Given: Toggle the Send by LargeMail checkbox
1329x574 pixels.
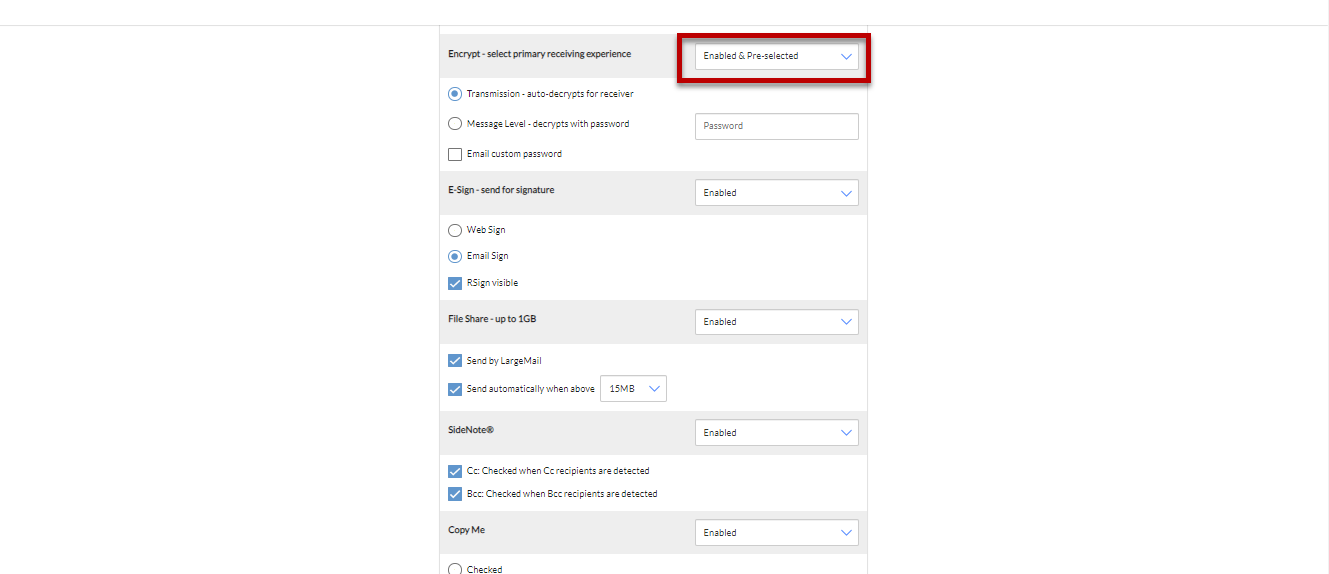Looking at the screenshot, I should tap(455, 361).
